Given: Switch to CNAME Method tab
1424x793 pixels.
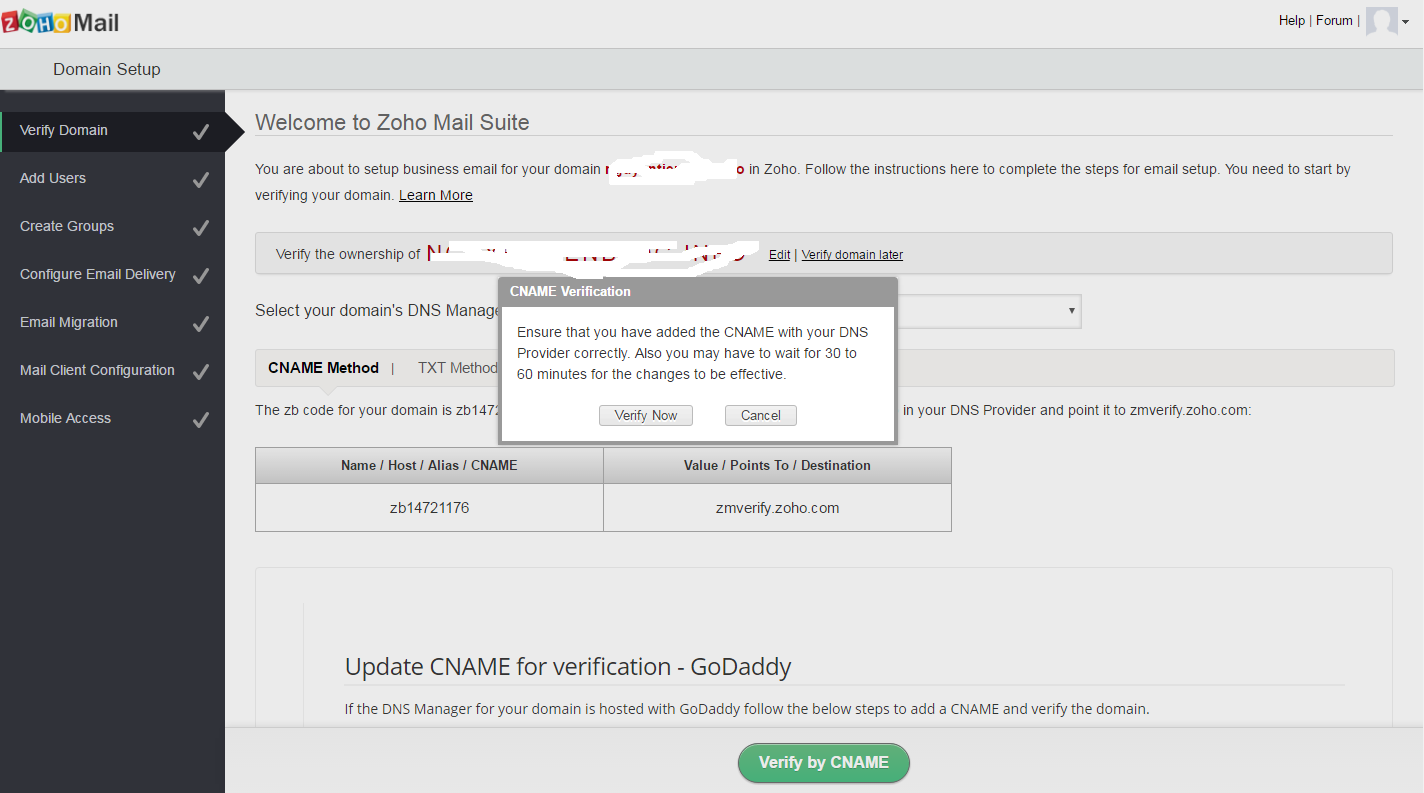Looking at the screenshot, I should (323, 368).
